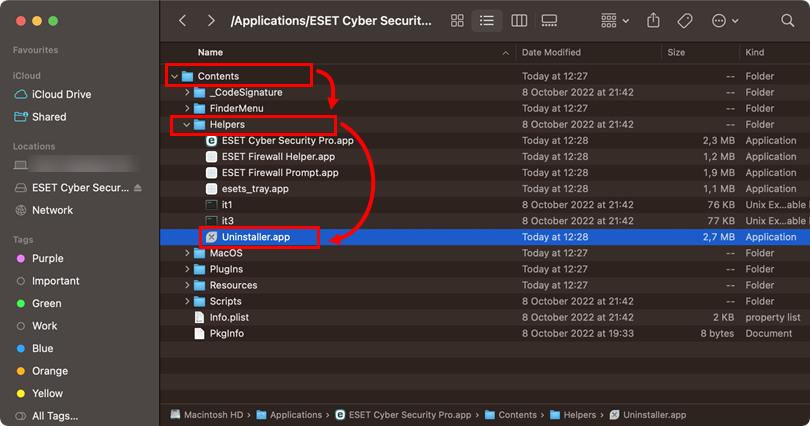Image resolution: width=810 pixels, height=426 pixels.
Task: Click the Info.plist file name
Action: coord(229,318)
